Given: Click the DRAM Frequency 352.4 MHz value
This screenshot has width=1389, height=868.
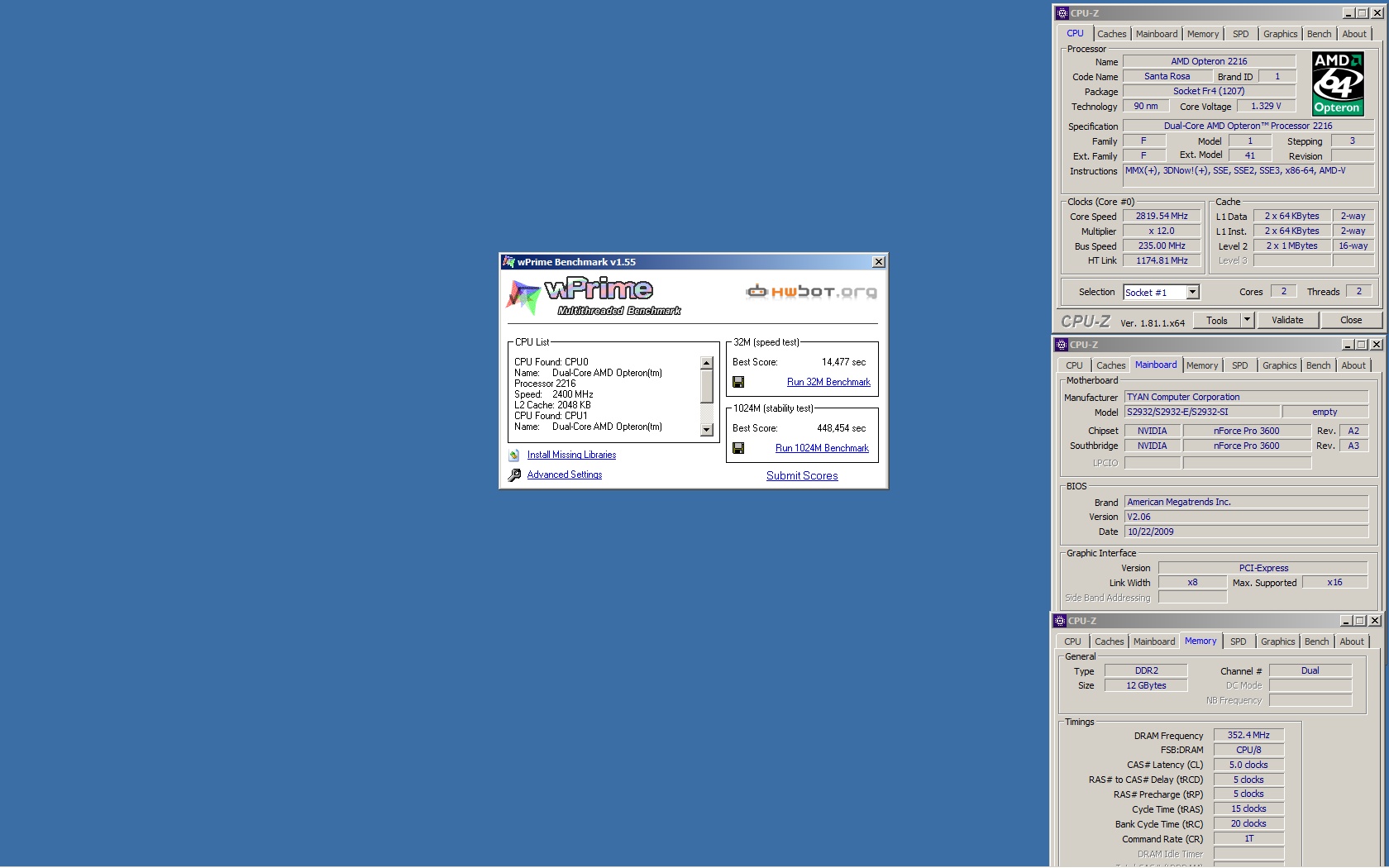Looking at the screenshot, I should pyautogui.click(x=1248, y=736).
